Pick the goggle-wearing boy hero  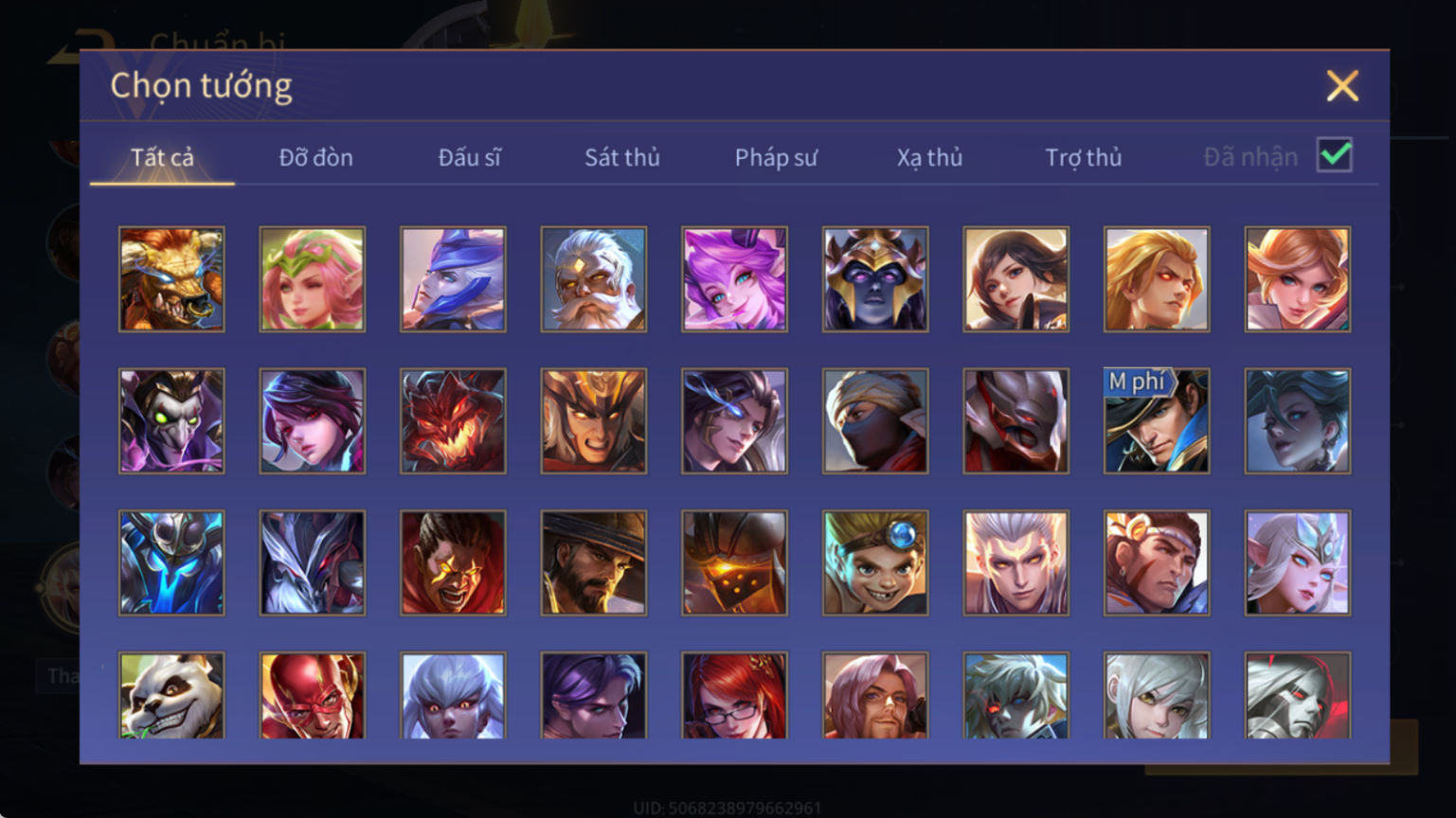point(875,563)
